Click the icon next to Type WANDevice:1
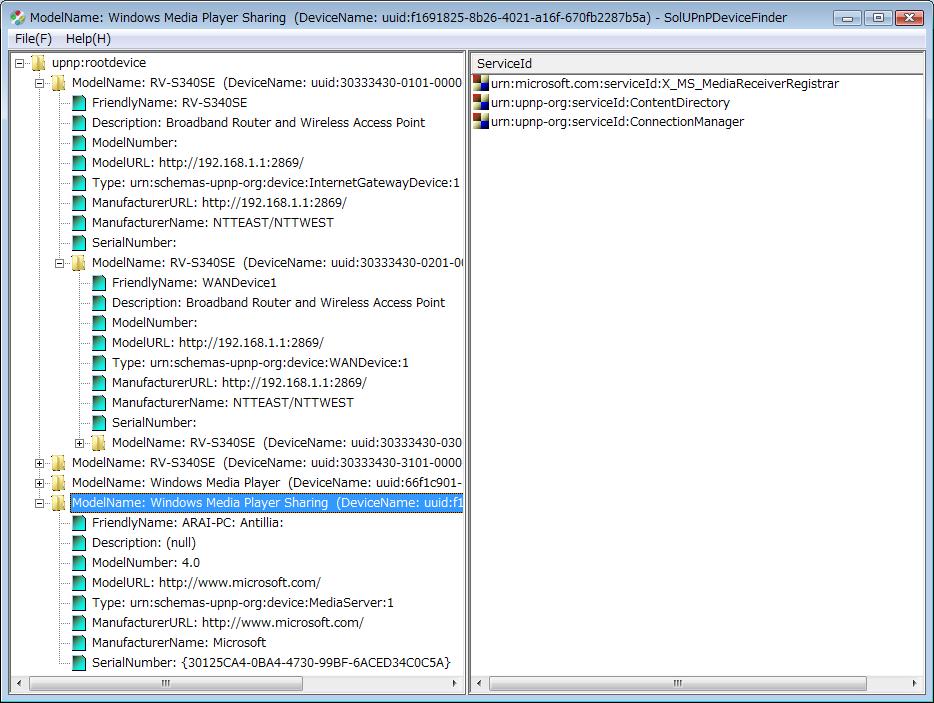 (x=99, y=363)
